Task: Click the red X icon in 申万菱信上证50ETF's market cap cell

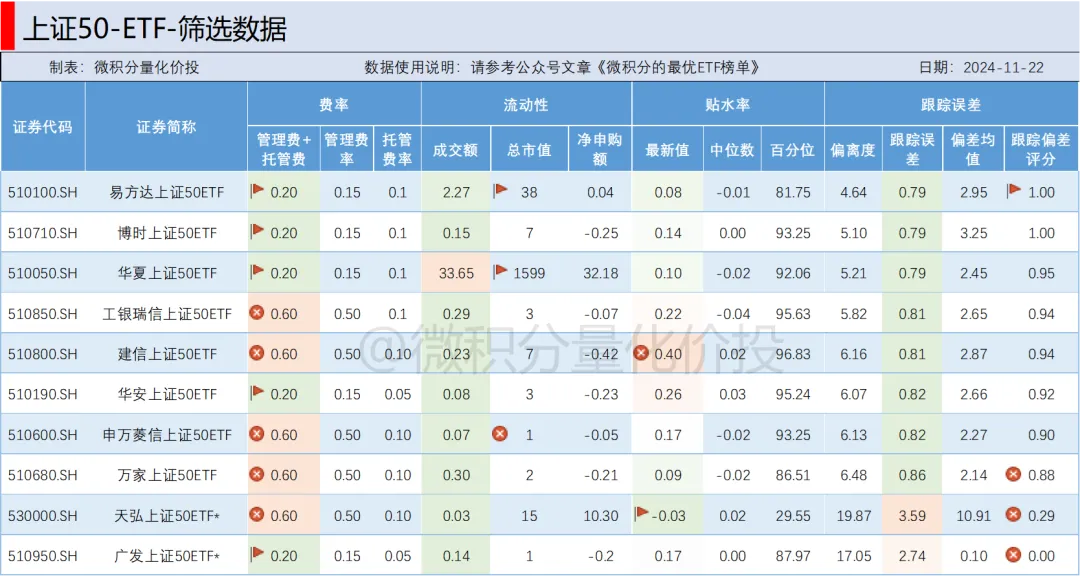Action: [x=500, y=434]
